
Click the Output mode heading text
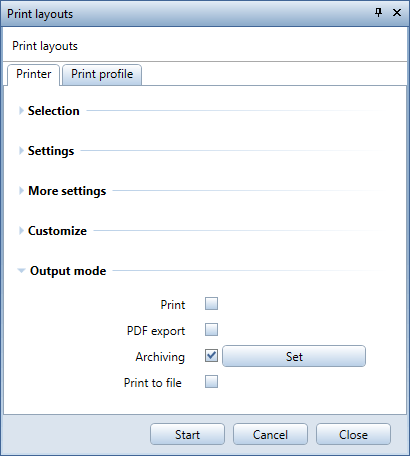point(68,271)
